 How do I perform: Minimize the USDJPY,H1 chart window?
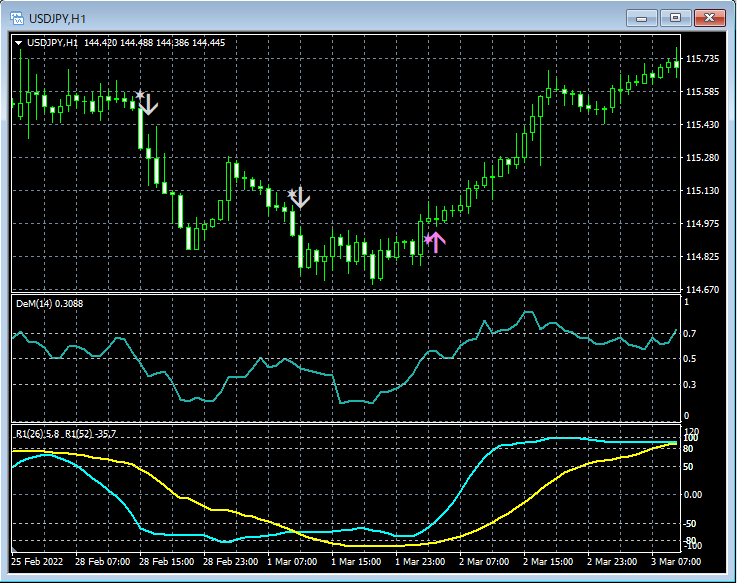coord(643,18)
